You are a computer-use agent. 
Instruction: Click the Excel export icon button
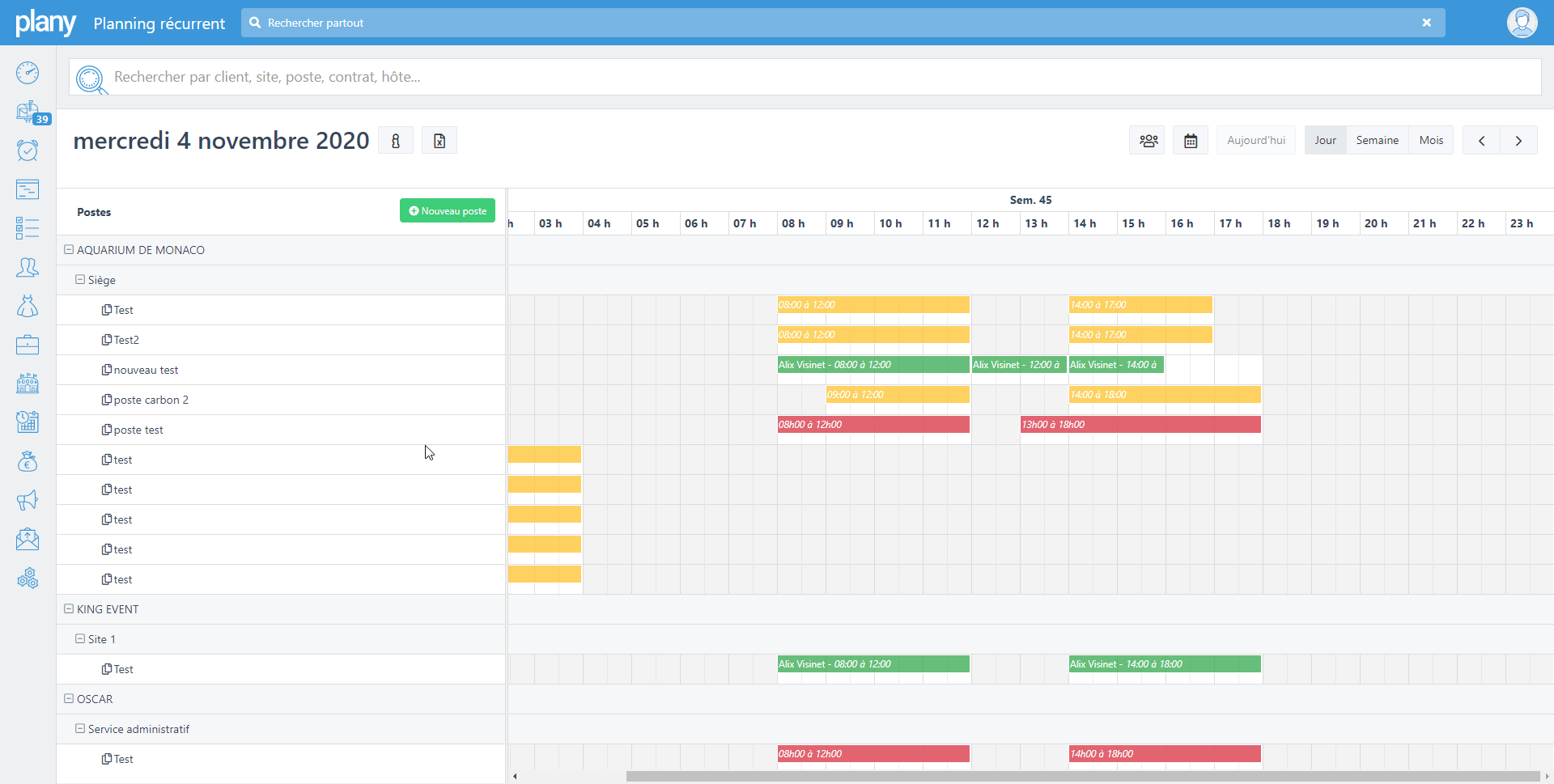pos(439,141)
